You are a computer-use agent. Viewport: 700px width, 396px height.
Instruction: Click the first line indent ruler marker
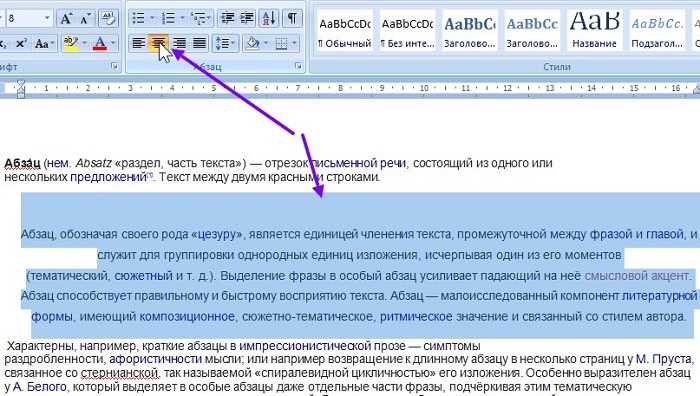[21, 84]
